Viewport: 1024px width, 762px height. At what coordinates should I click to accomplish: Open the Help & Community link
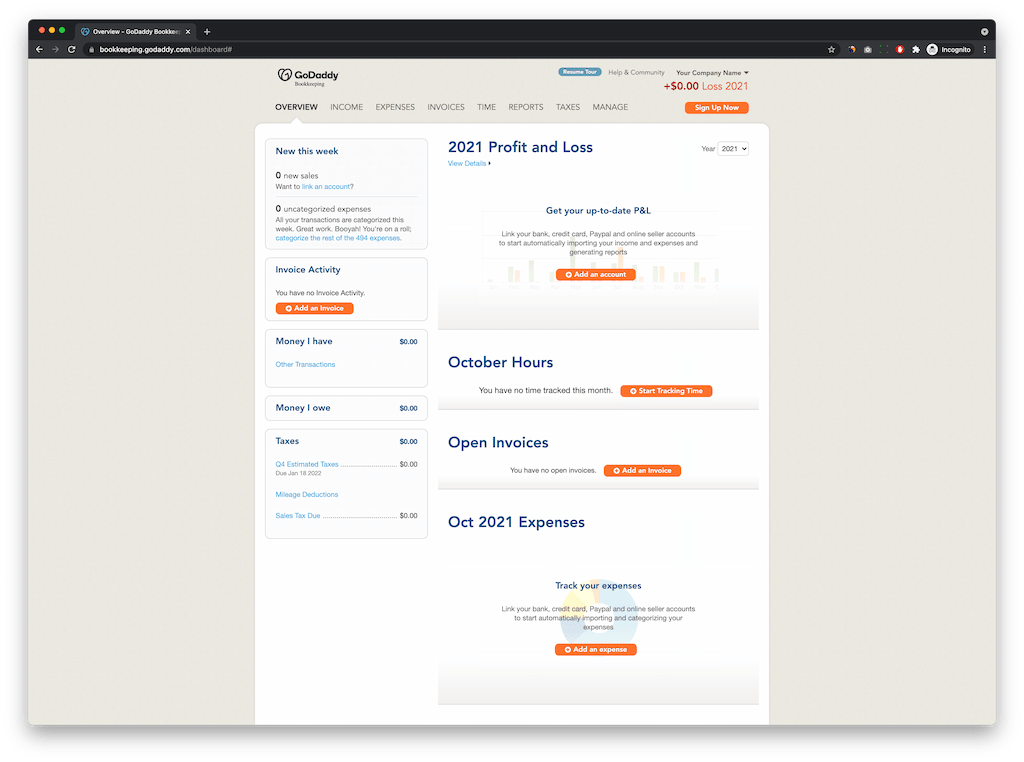pyautogui.click(x=636, y=72)
